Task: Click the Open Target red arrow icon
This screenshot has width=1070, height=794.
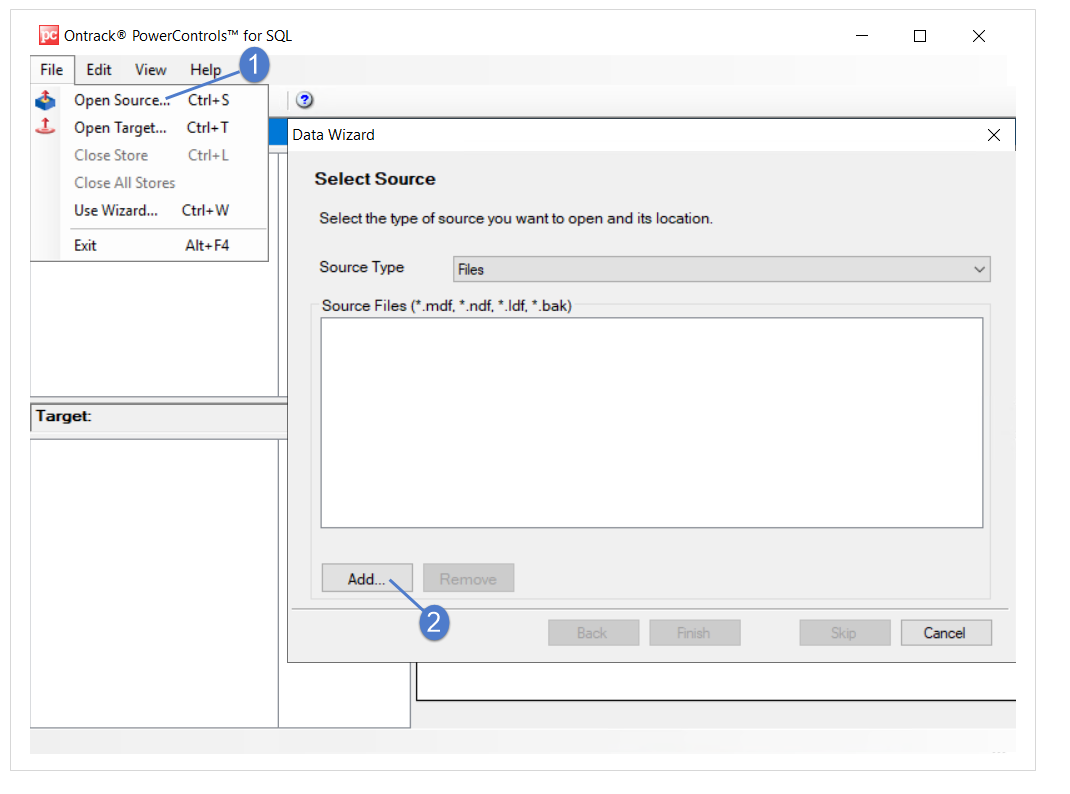Action: coord(45,126)
